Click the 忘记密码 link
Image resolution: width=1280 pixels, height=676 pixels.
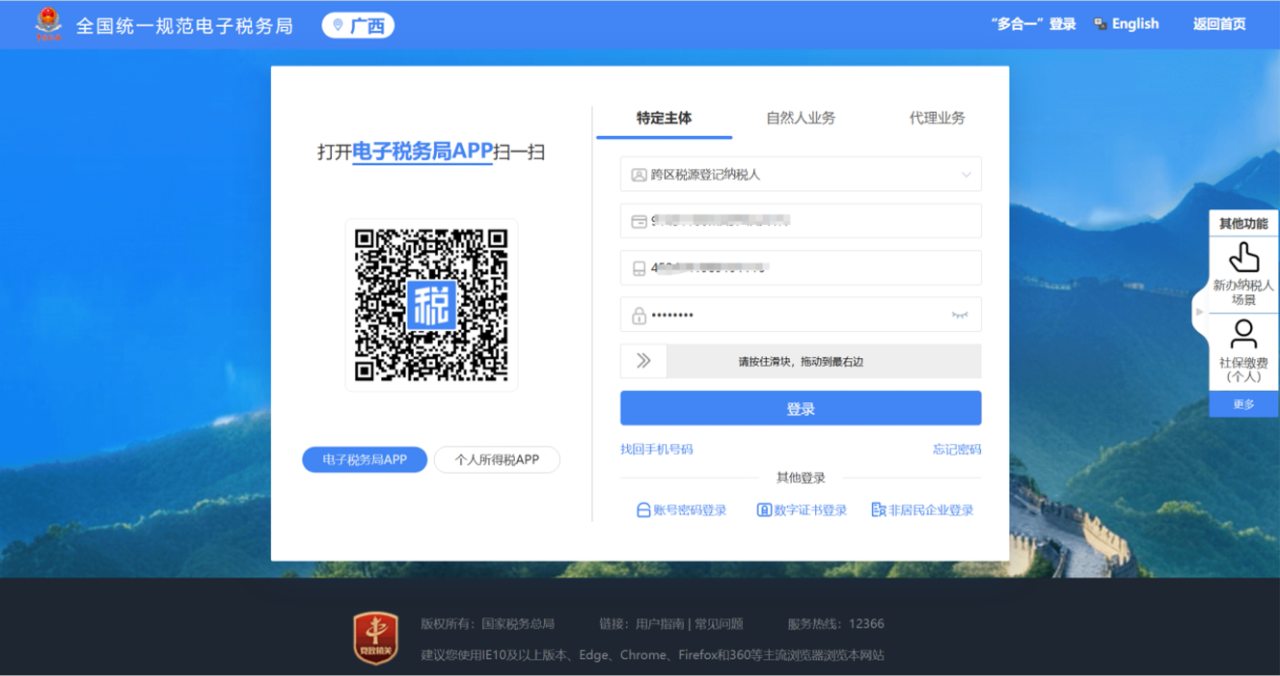tap(956, 449)
